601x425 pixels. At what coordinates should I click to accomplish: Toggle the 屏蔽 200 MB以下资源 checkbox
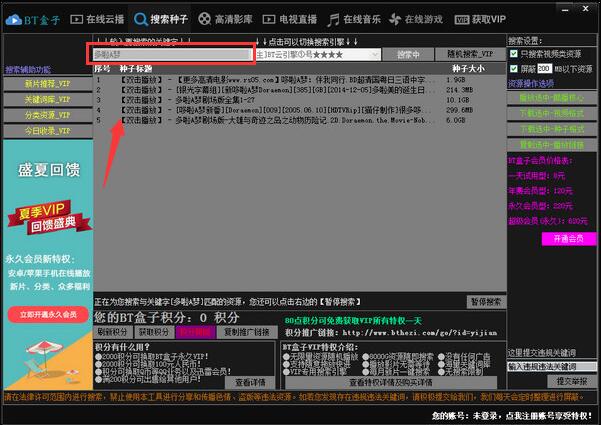pyautogui.click(x=514, y=69)
